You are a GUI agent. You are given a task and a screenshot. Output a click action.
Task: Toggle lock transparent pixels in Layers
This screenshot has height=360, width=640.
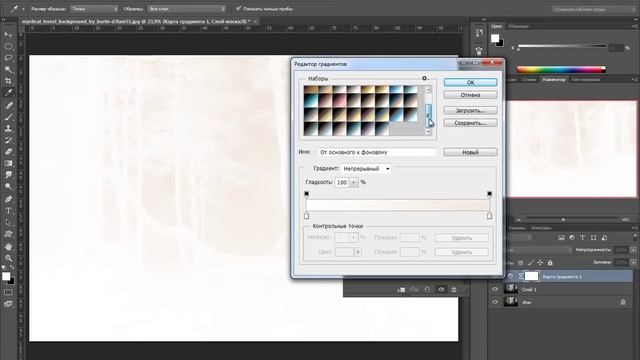tap(520, 263)
